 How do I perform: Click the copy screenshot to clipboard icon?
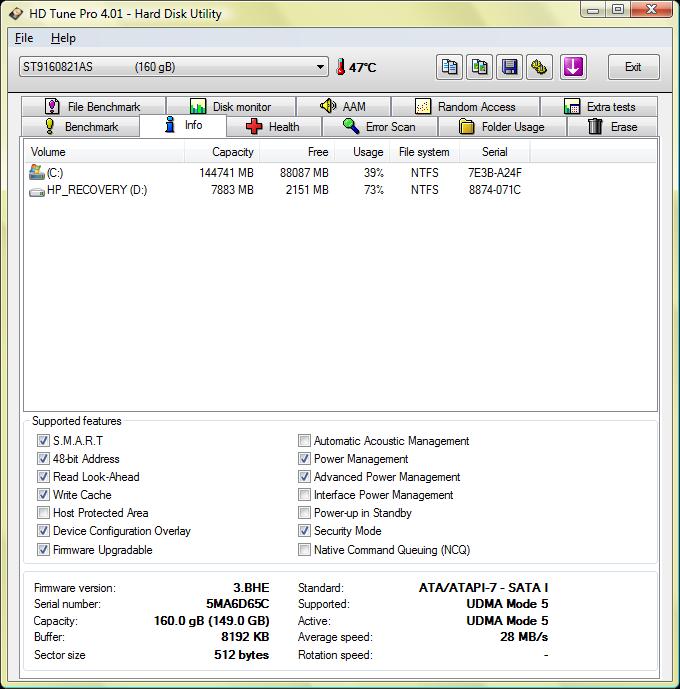coord(479,67)
